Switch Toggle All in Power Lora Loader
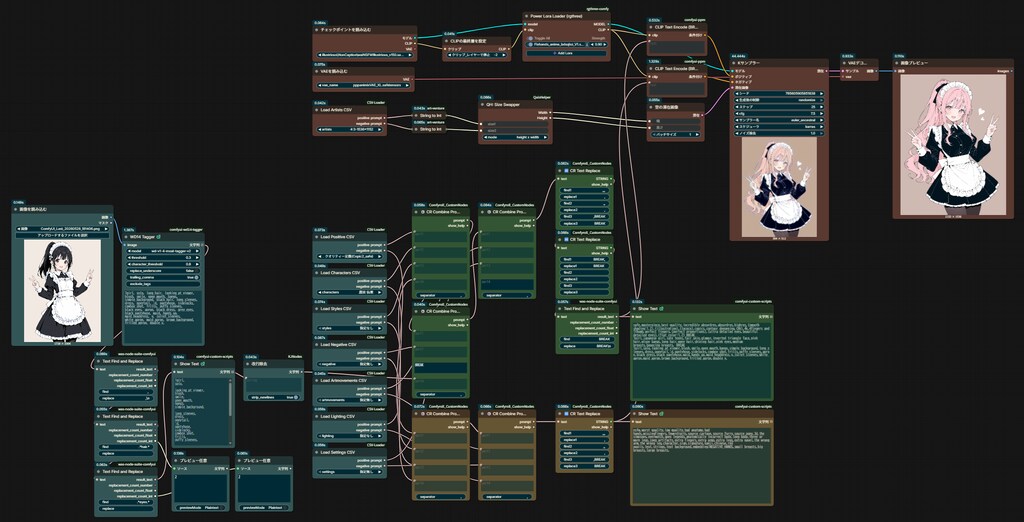The height and width of the screenshot is (522, 1024). click(x=531, y=38)
